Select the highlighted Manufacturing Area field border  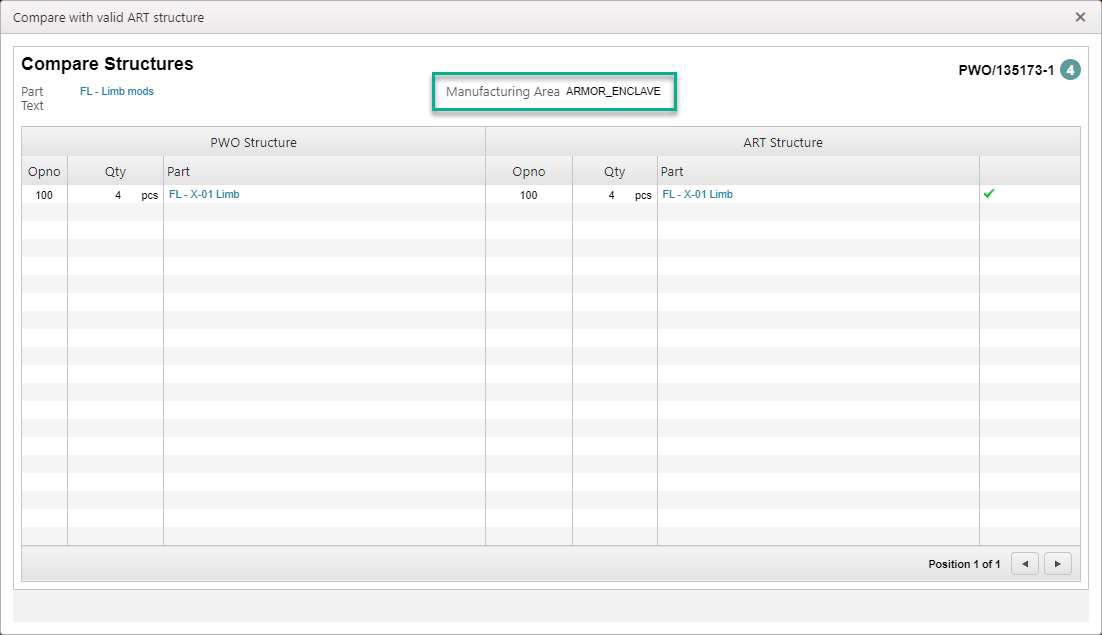tap(556, 91)
